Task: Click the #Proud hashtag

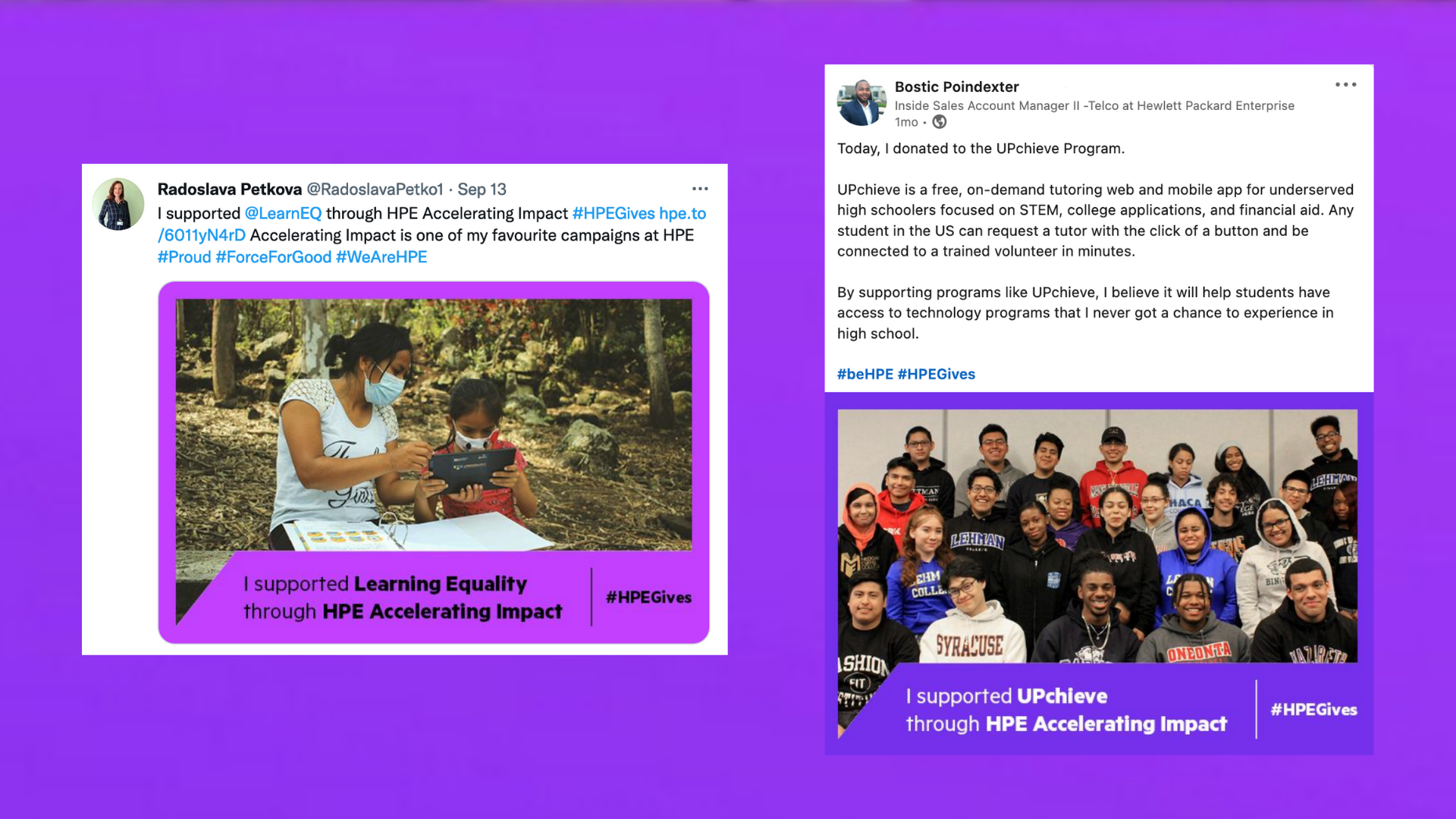Action: click(x=184, y=257)
